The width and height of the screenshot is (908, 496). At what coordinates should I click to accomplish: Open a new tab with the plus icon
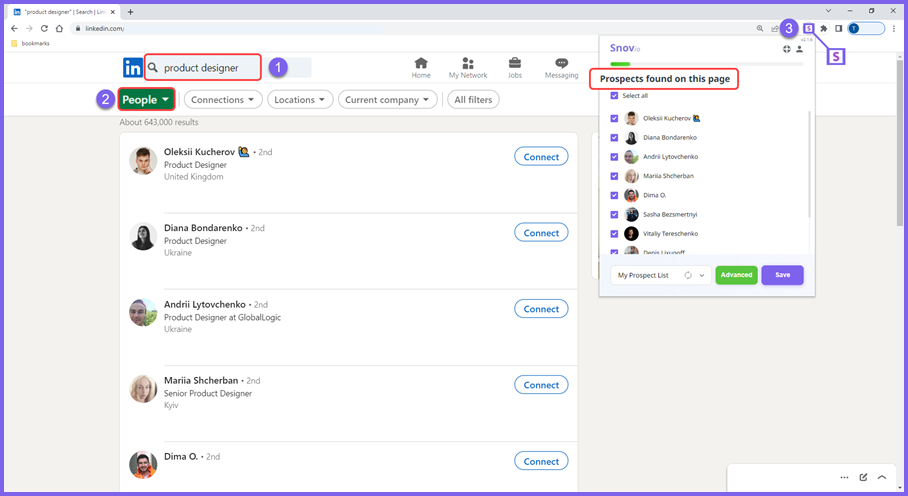point(130,12)
